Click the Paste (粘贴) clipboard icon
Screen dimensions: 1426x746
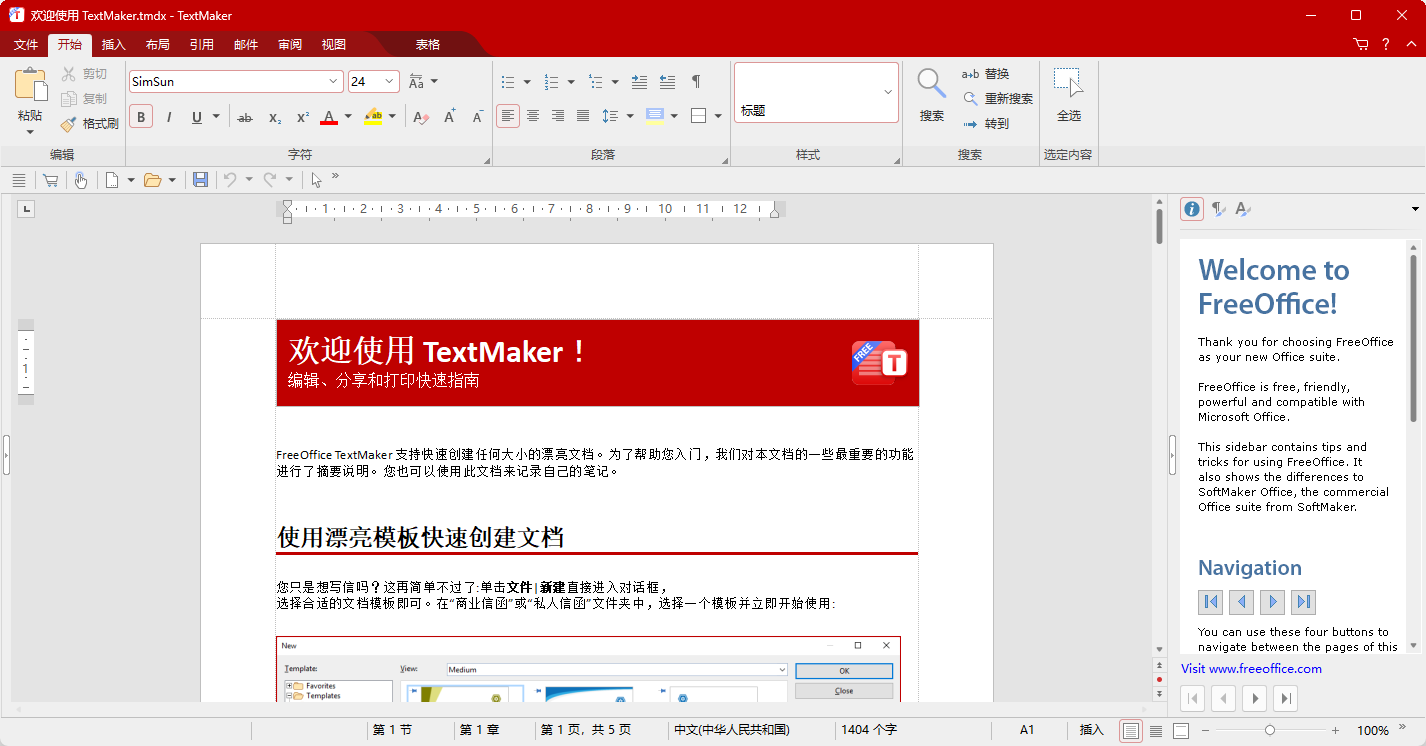coord(30,84)
